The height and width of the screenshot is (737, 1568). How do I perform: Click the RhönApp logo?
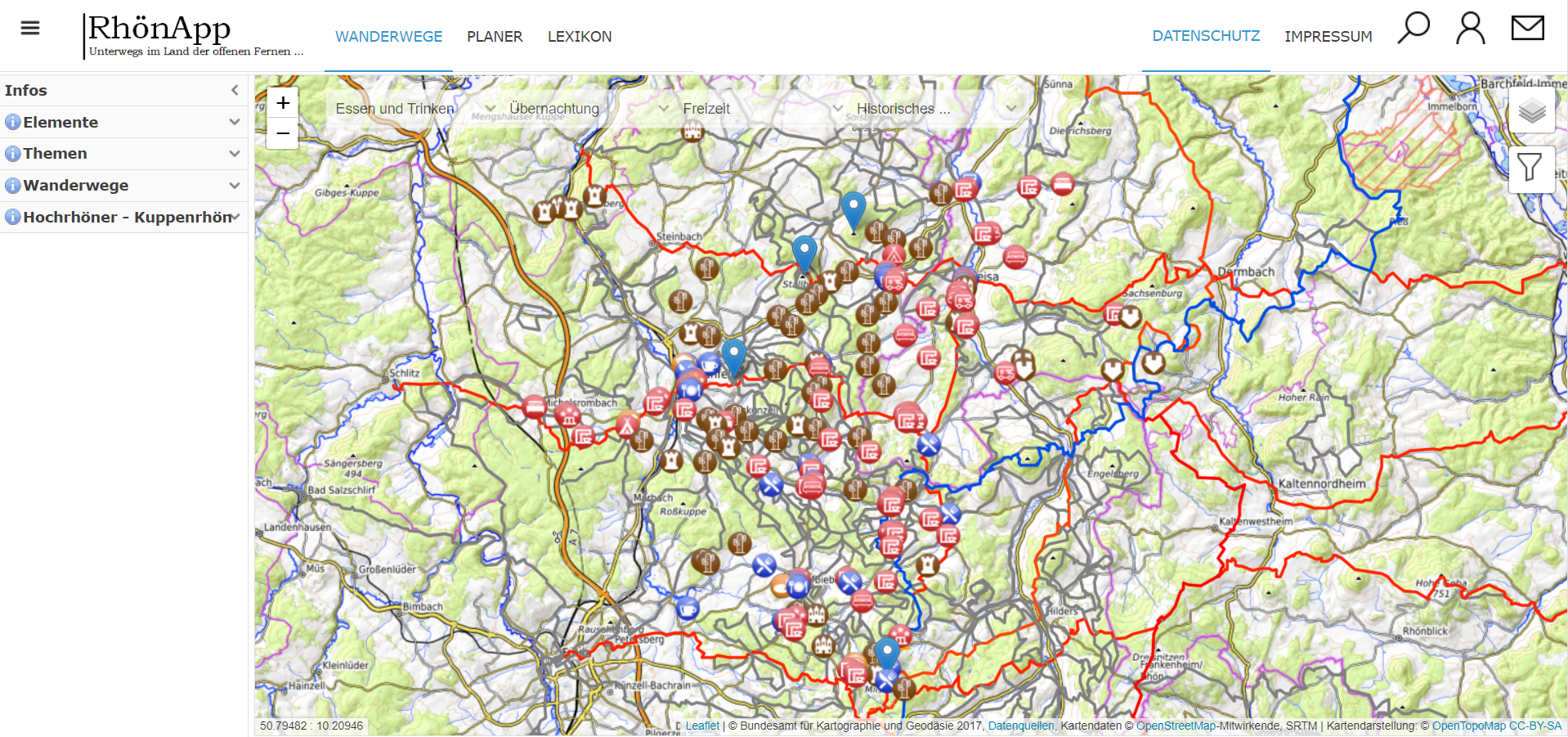point(195,35)
